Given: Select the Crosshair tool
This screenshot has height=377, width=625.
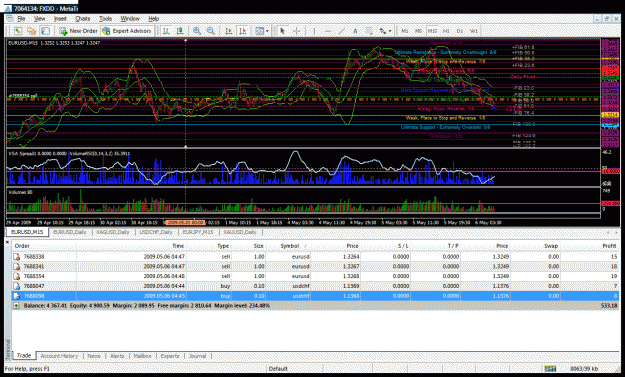Looking at the screenshot, I should 297,31.
